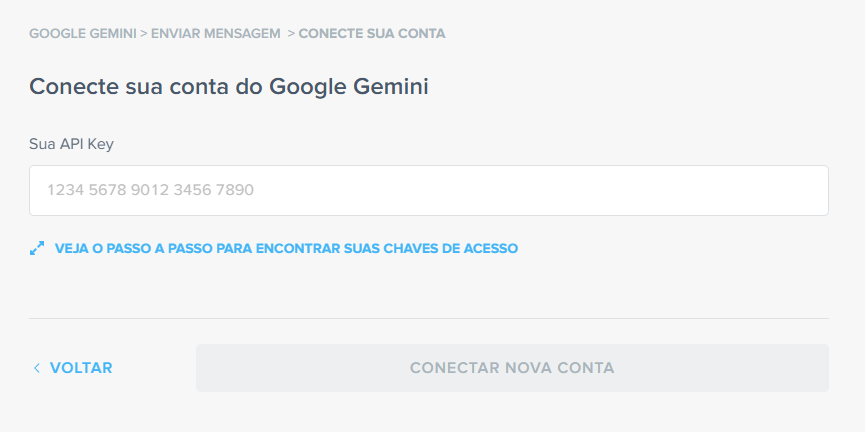Click the Conecte sua conta do Google Gemini heading
This screenshot has height=432, width=865.
229,86
